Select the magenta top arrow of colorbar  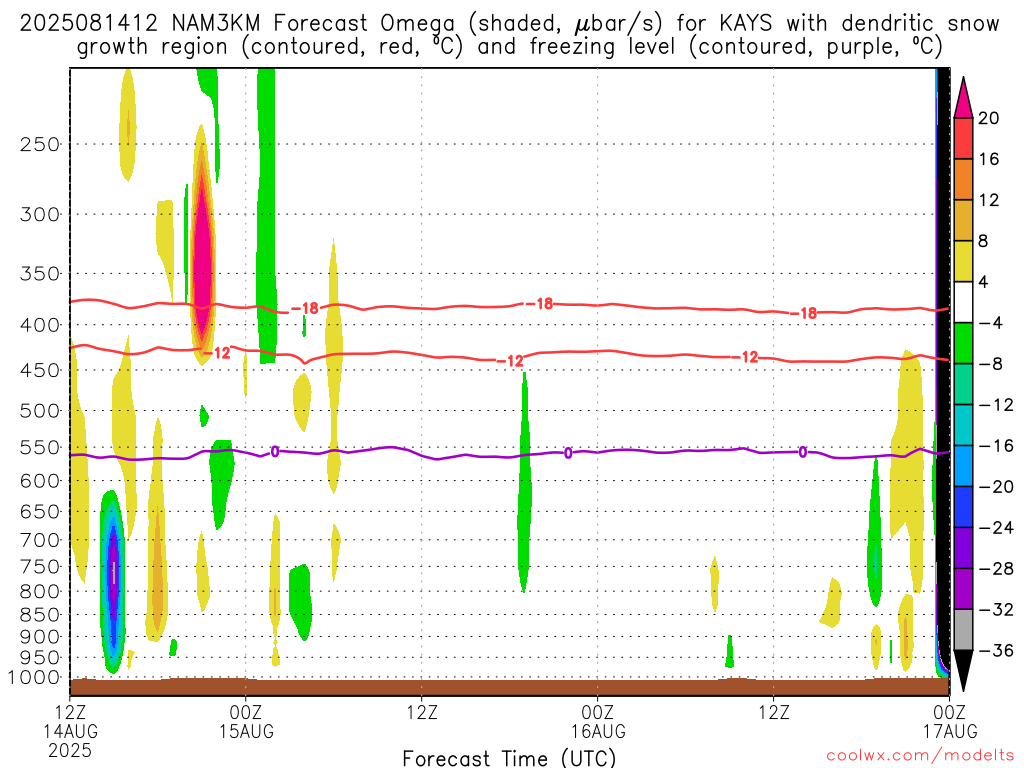point(963,98)
